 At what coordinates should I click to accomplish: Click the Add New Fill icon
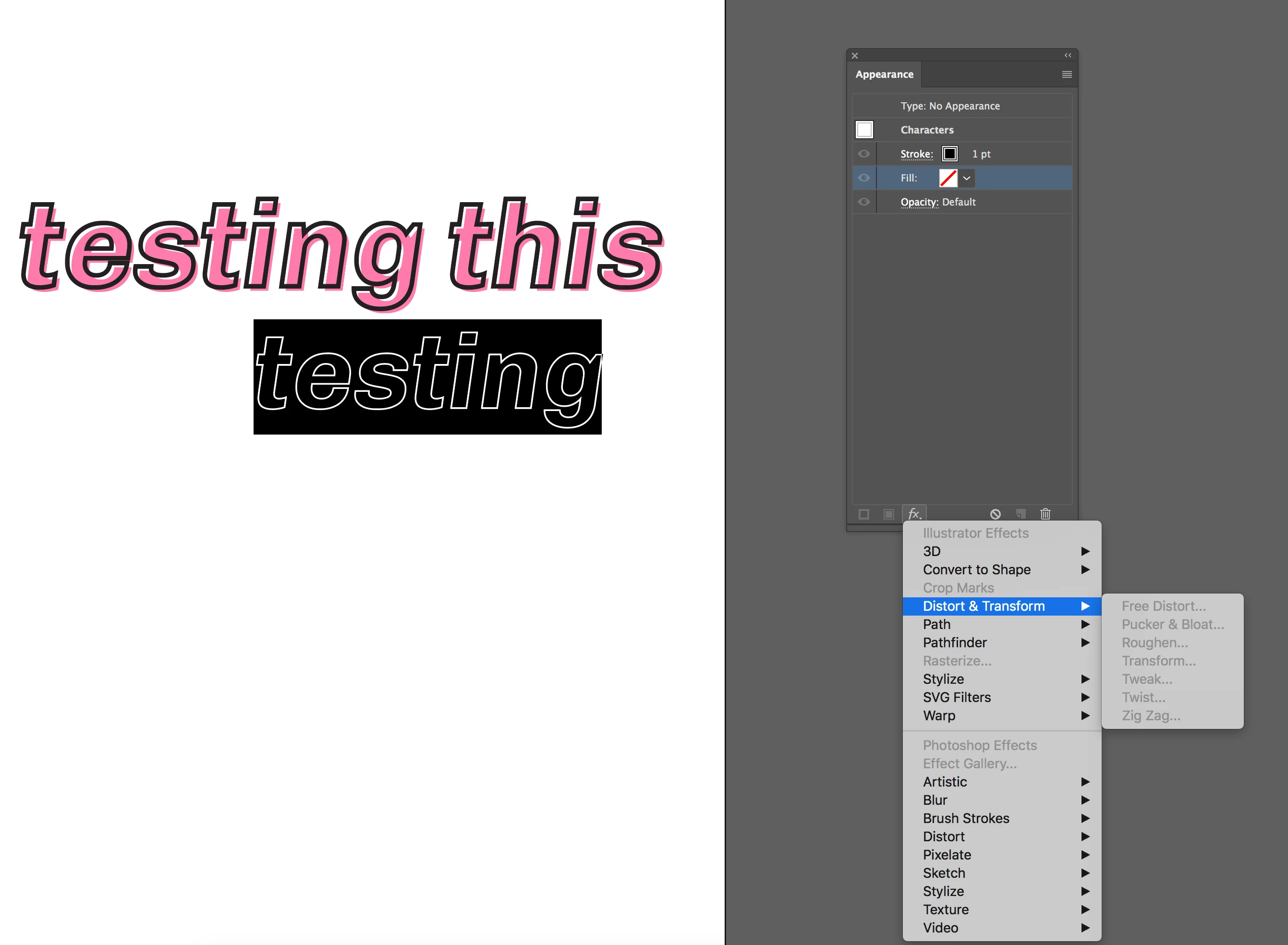pos(888,514)
